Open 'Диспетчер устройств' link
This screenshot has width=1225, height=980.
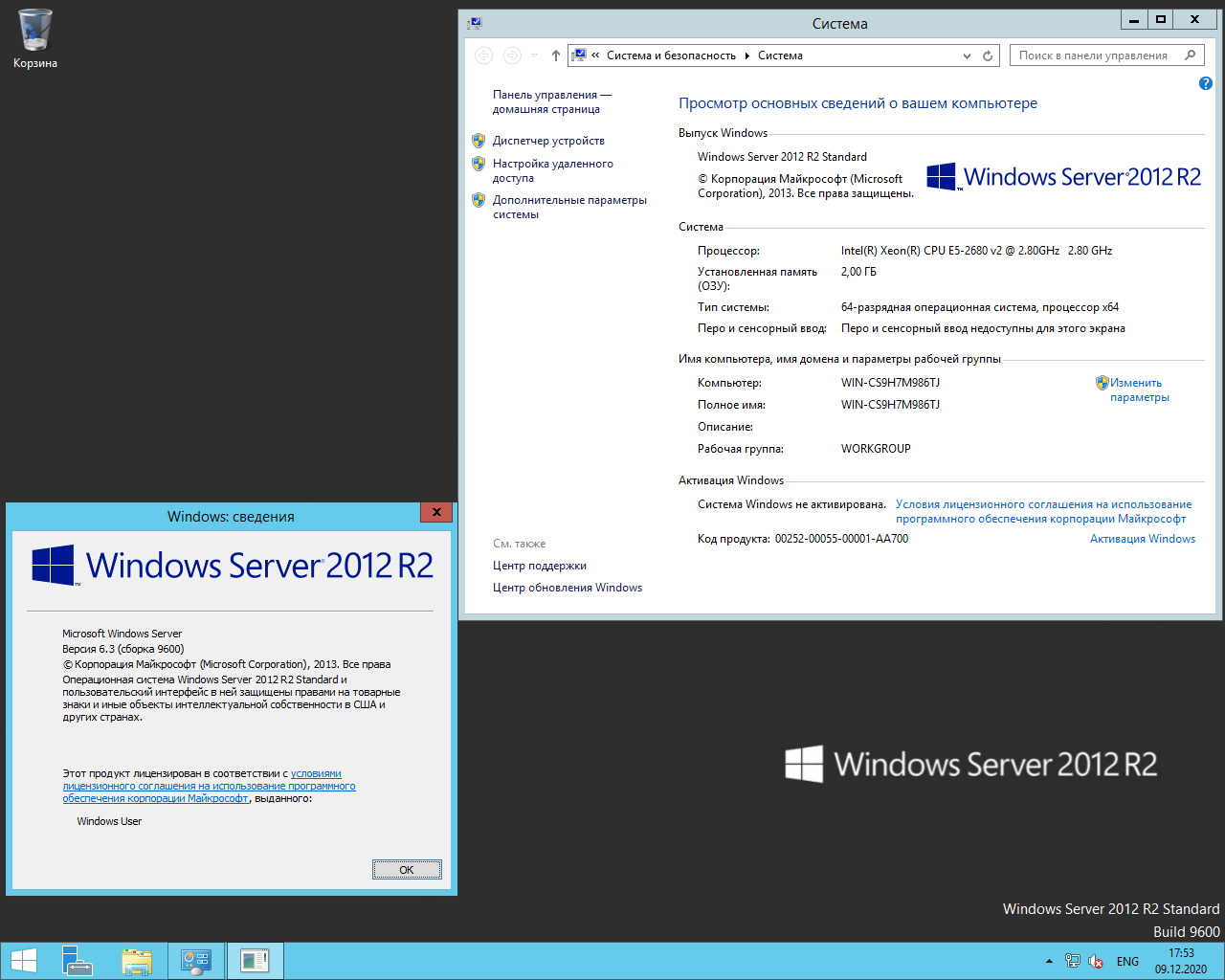click(548, 141)
